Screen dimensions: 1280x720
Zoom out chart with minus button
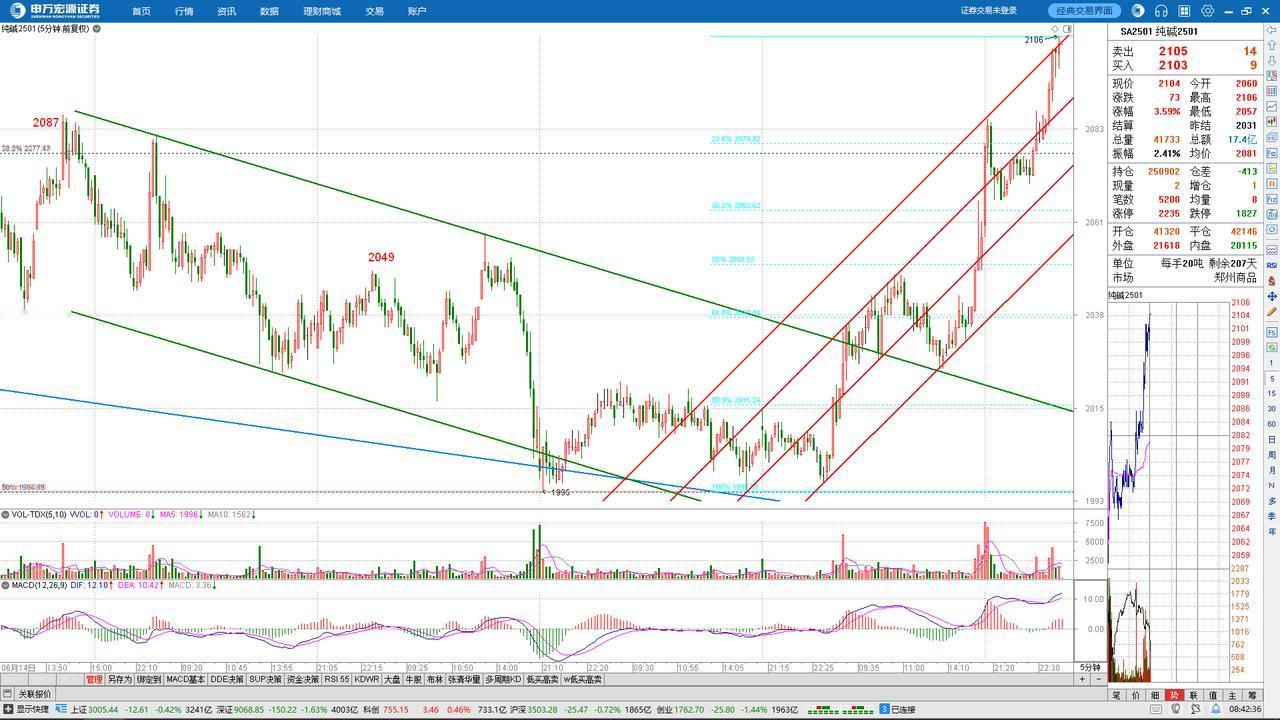[1099, 679]
